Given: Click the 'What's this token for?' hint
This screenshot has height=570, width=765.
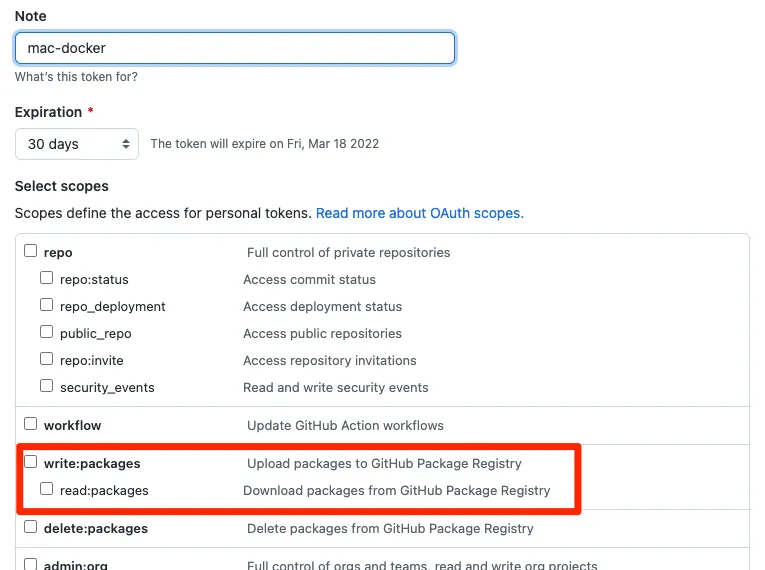Looking at the screenshot, I should 76,77.
